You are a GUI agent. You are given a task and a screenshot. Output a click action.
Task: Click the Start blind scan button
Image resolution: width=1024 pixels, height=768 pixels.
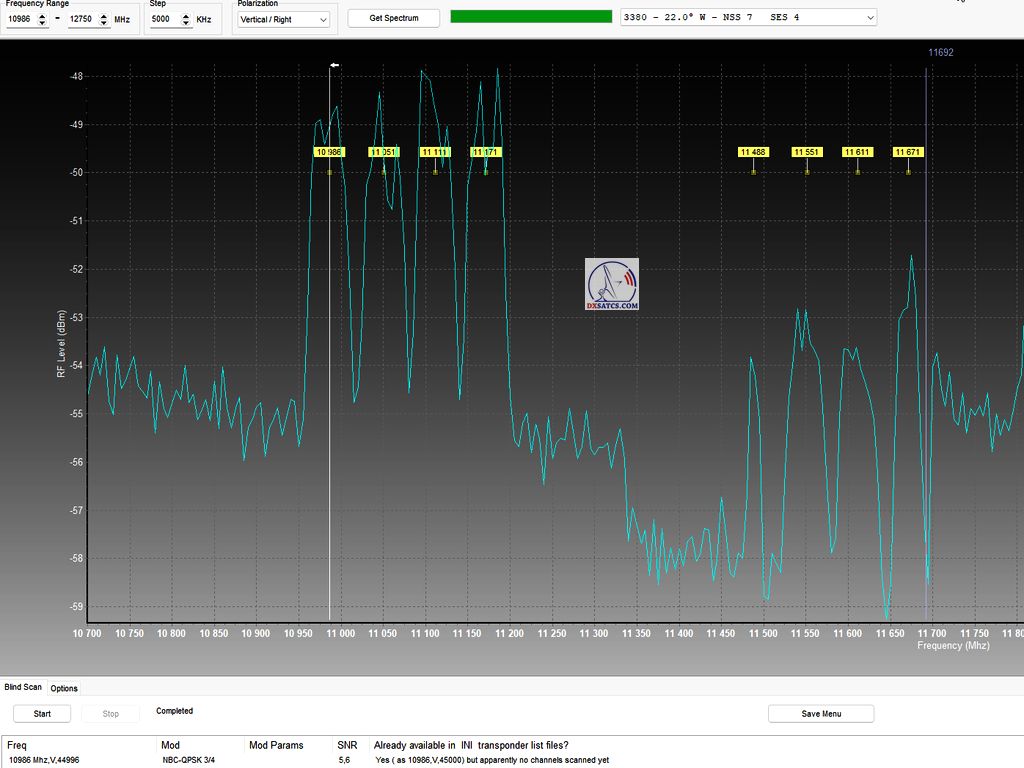[42, 714]
